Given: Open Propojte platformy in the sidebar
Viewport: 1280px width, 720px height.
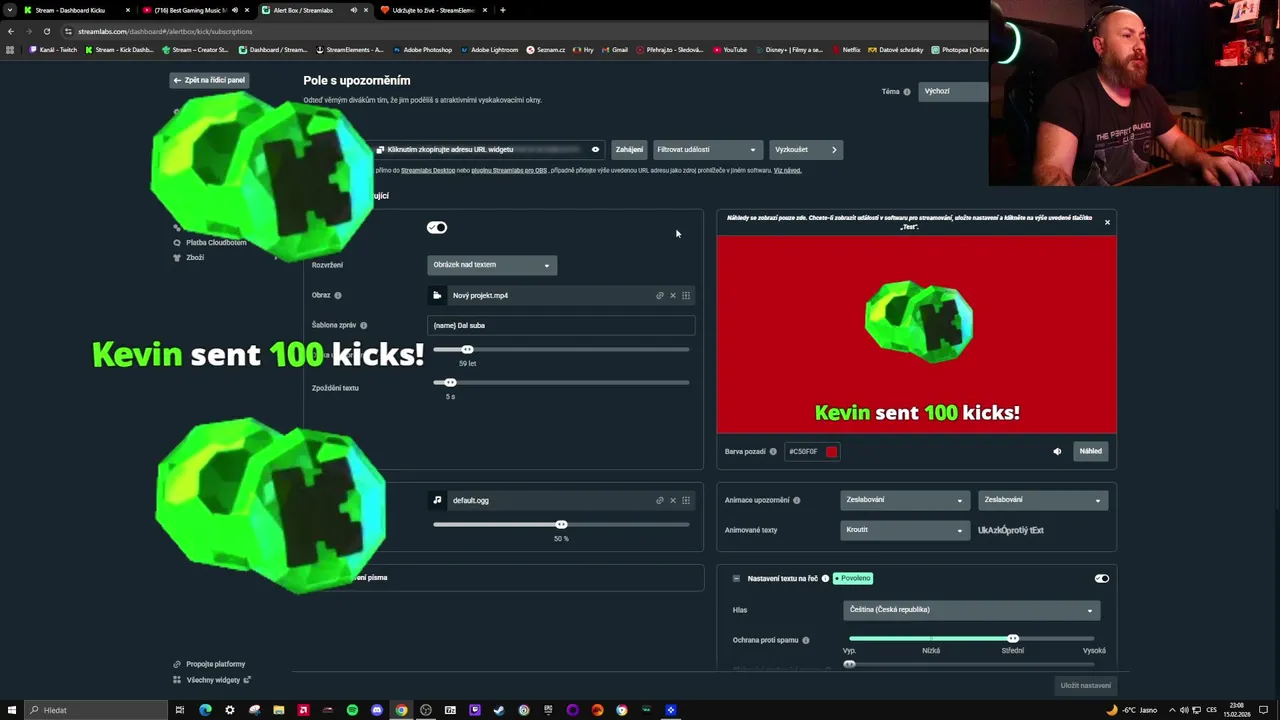Looking at the screenshot, I should click(x=209, y=664).
